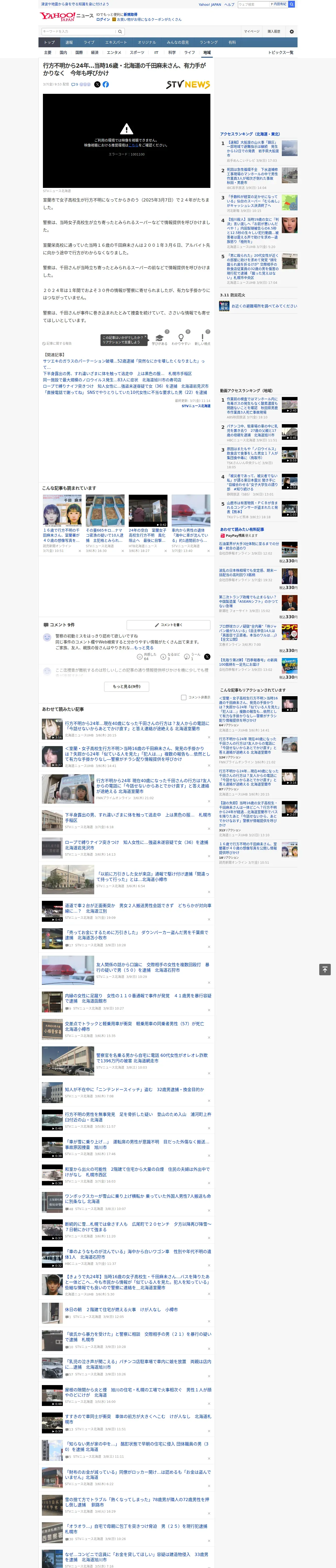The image size is (336, 1568).
Task: Open the article's comment count bubble
Action: point(75,85)
